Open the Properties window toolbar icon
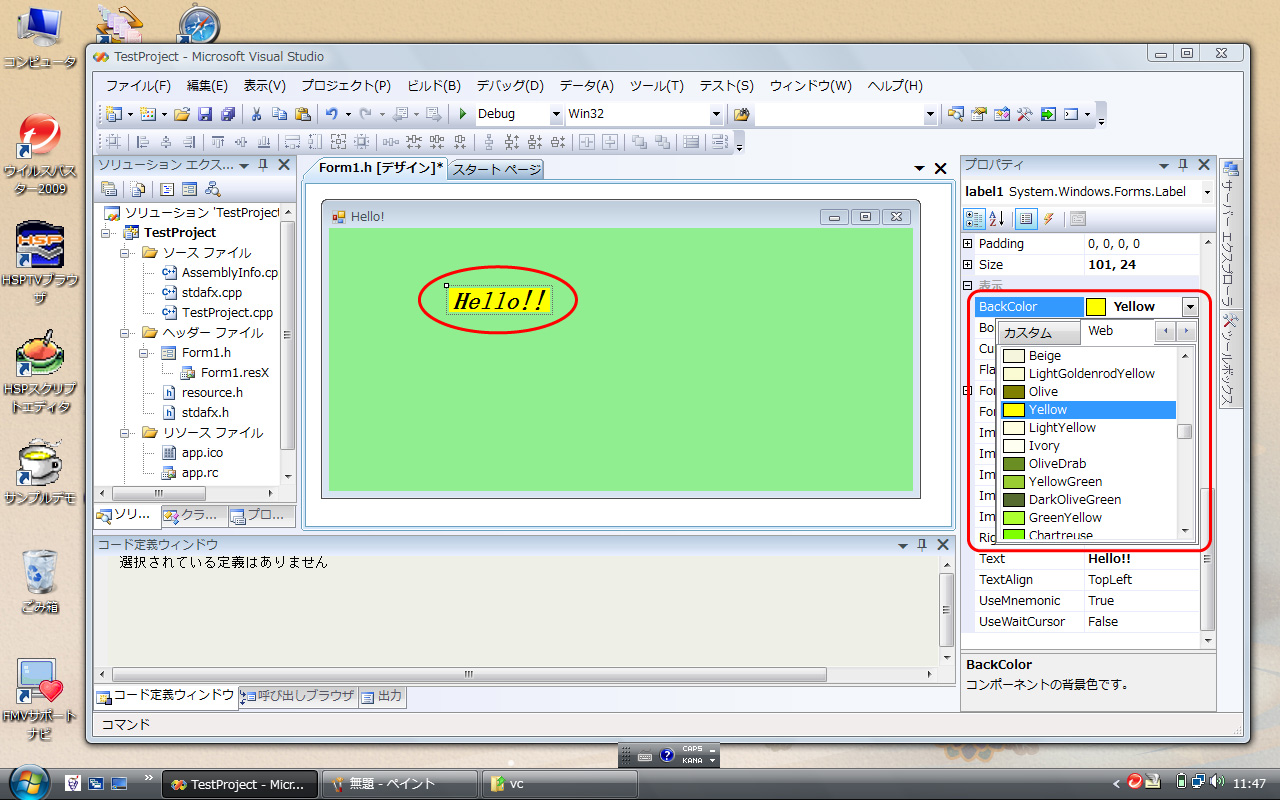This screenshot has width=1280, height=800. [x=978, y=114]
